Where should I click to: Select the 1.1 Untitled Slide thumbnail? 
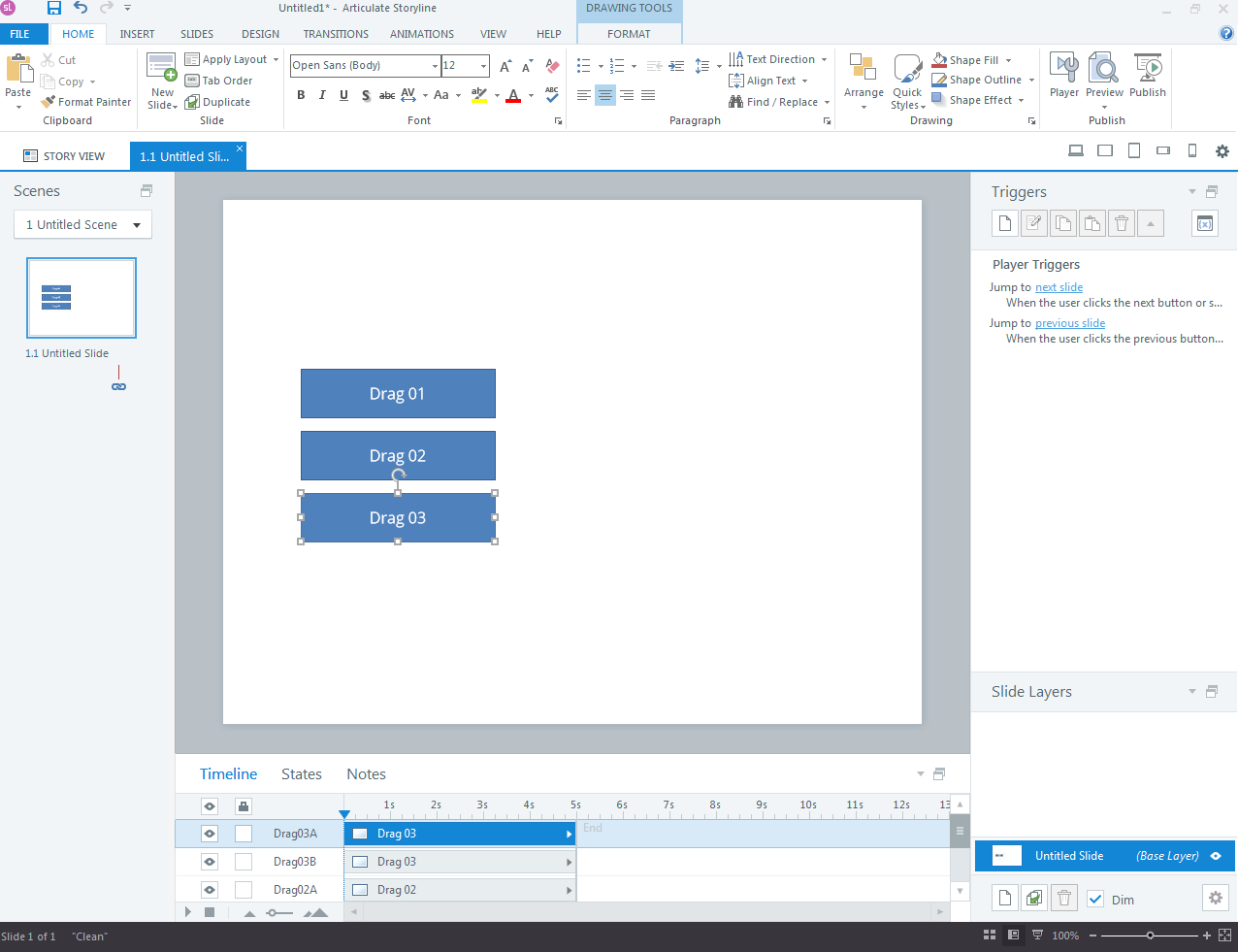pyautogui.click(x=81, y=298)
